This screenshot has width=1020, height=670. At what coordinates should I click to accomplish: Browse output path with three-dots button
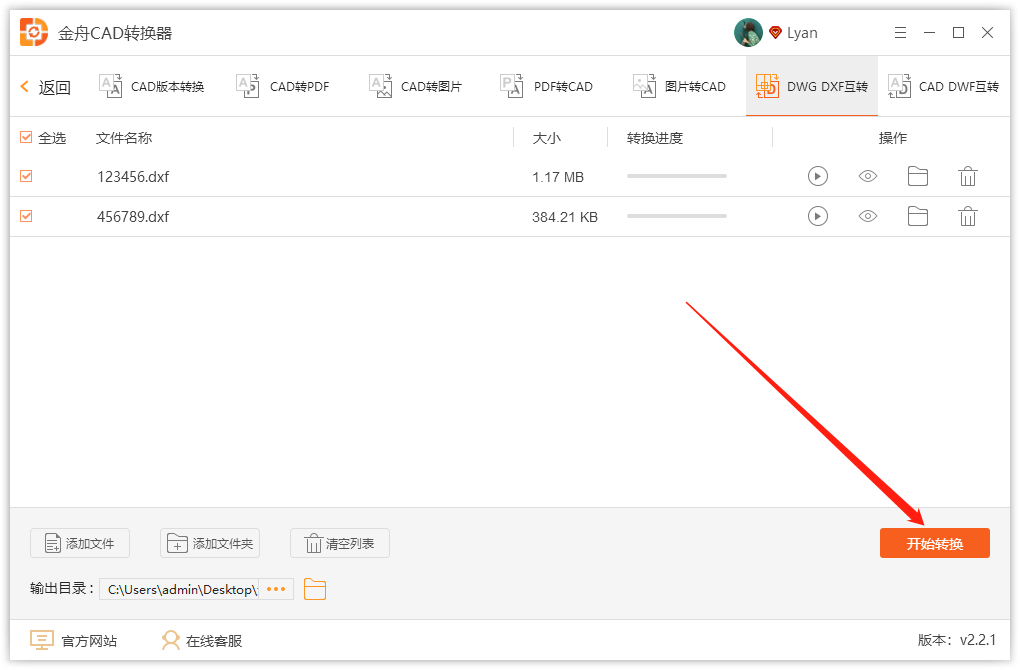(276, 589)
